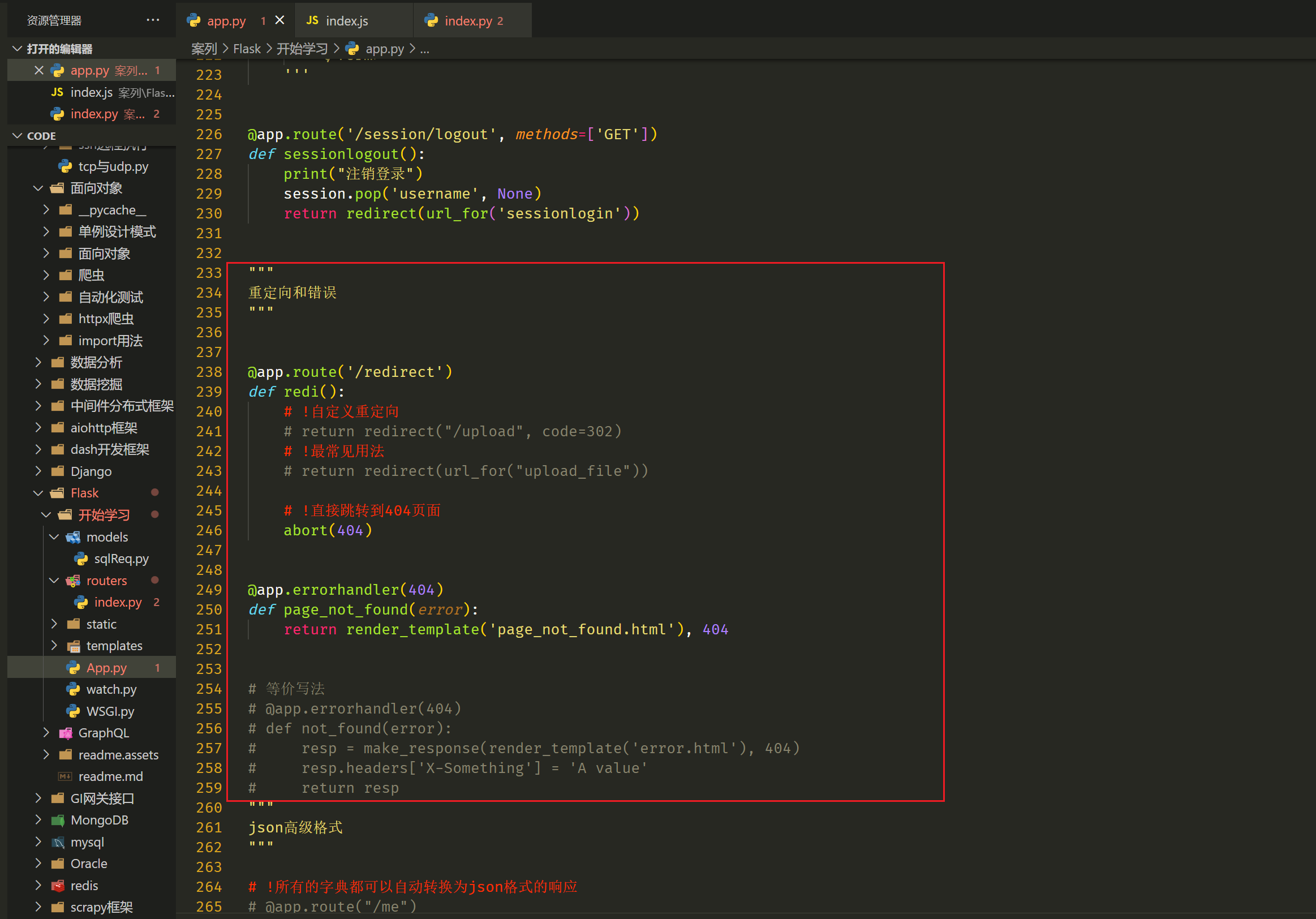Open tcp与udp.py file

113,166
